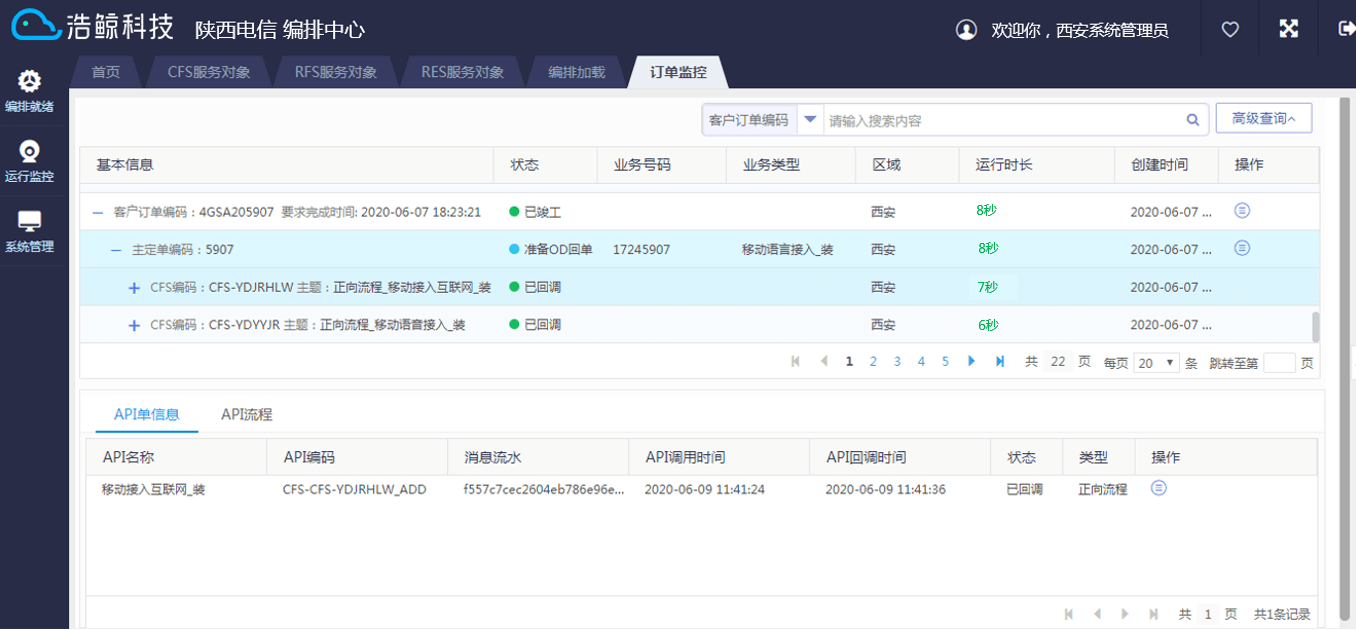Click the 准备OD回单 status cell

[551, 249]
